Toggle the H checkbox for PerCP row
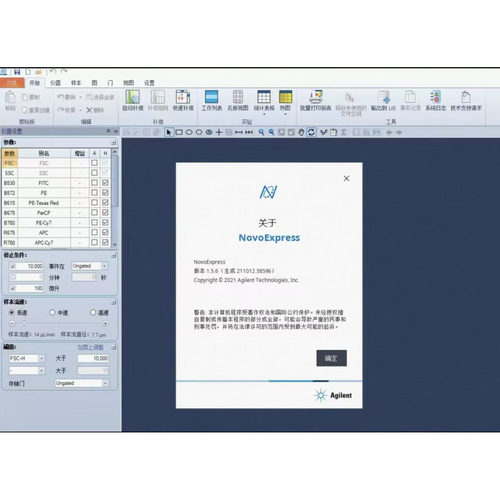This screenshot has width=500, height=500. [105, 212]
